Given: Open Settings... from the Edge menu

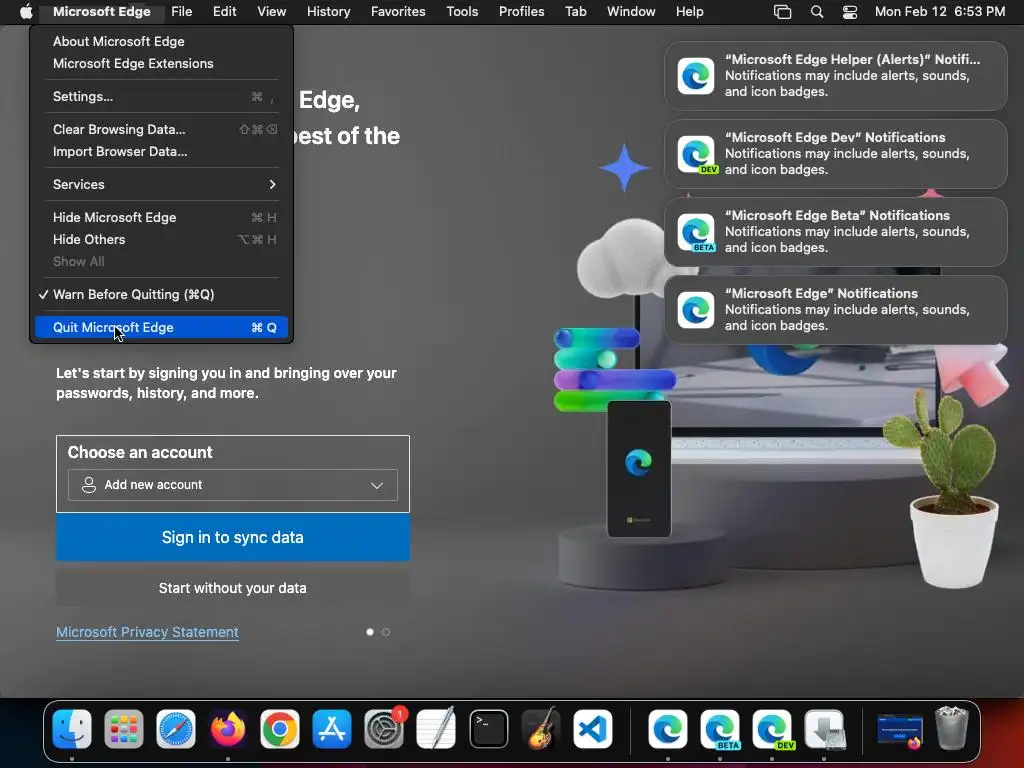Looking at the screenshot, I should (x=161, y=96).
